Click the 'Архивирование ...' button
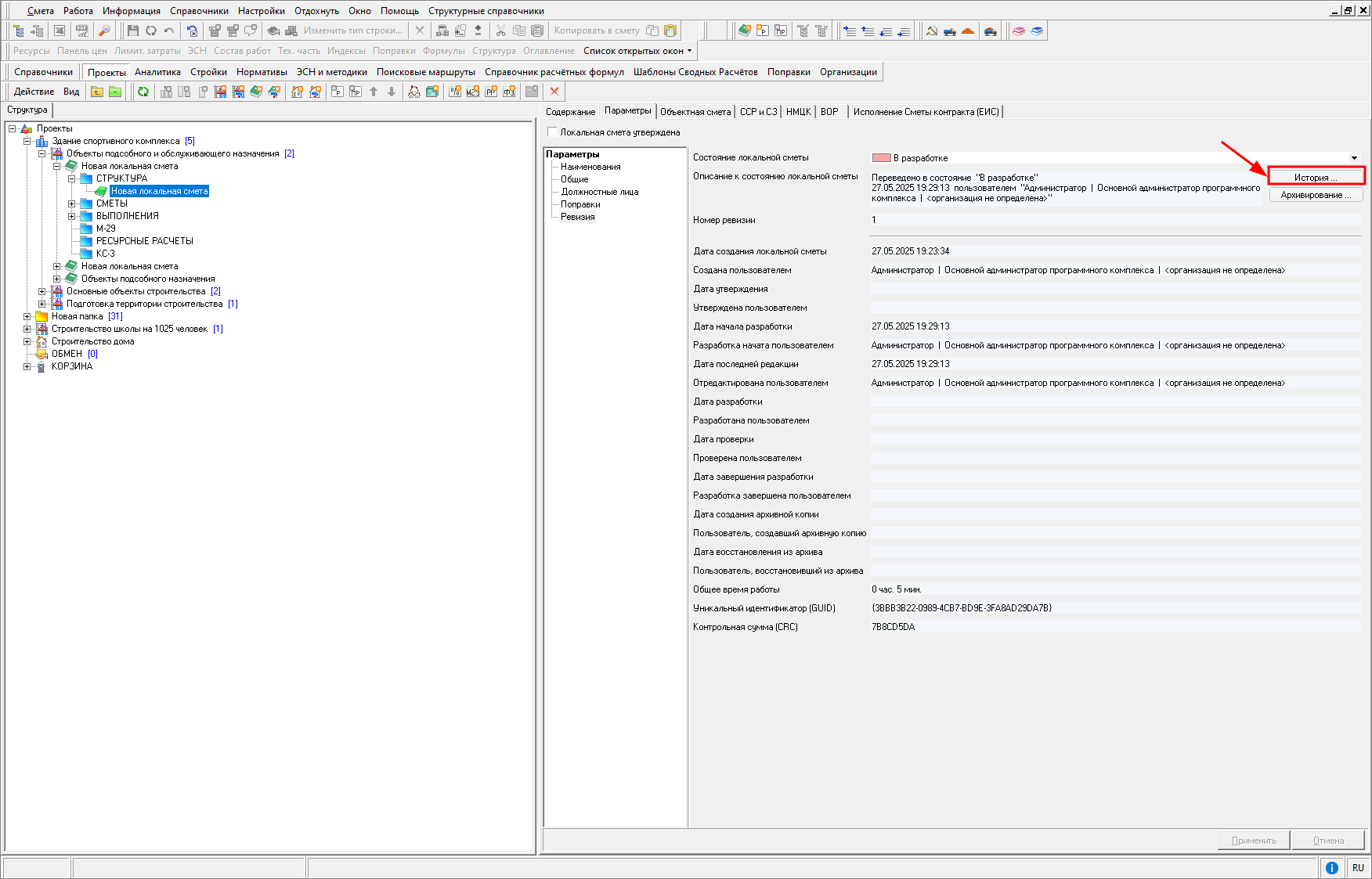The image size is (1372, 879). point(1316,195)
